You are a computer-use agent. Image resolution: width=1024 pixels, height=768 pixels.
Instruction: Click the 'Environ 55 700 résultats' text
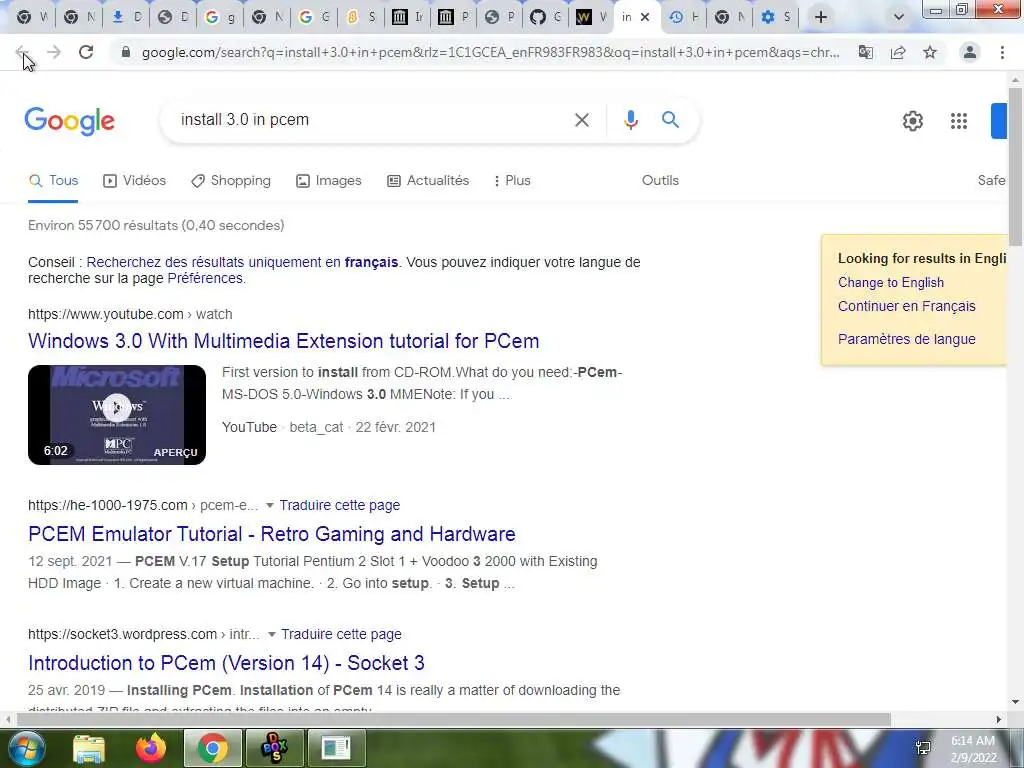(156, 226)
